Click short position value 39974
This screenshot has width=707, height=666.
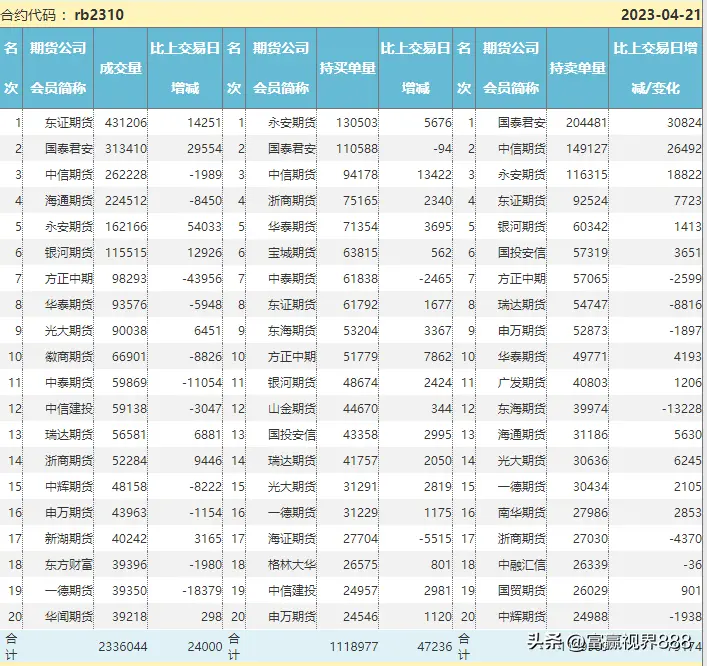[x=590, y=409]
